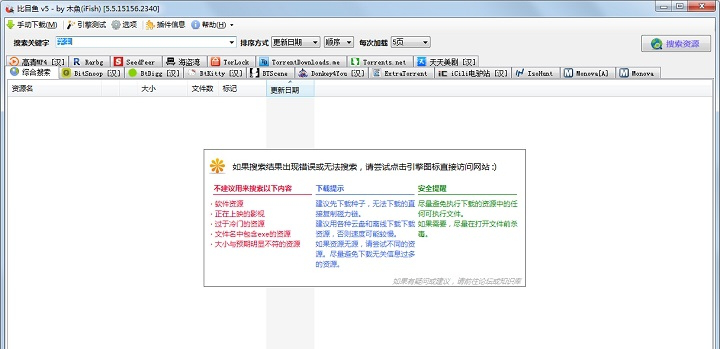Switch to the iCili电驴站 tab
This screenshot has width=720, height=362.
click(x=473, y=73)
